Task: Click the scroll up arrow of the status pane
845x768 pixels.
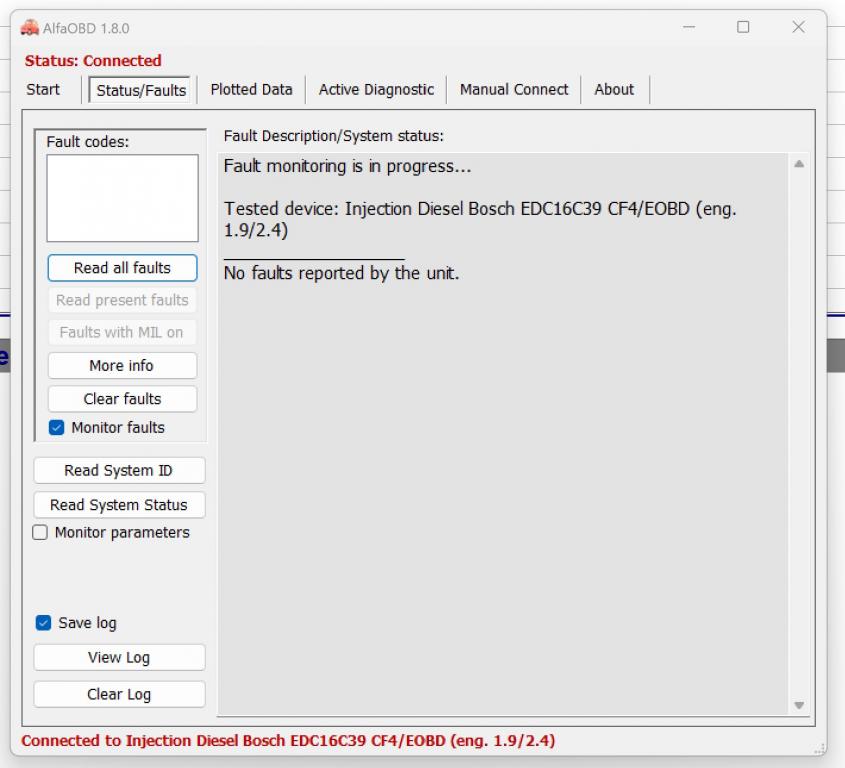Action: point(799,164)
